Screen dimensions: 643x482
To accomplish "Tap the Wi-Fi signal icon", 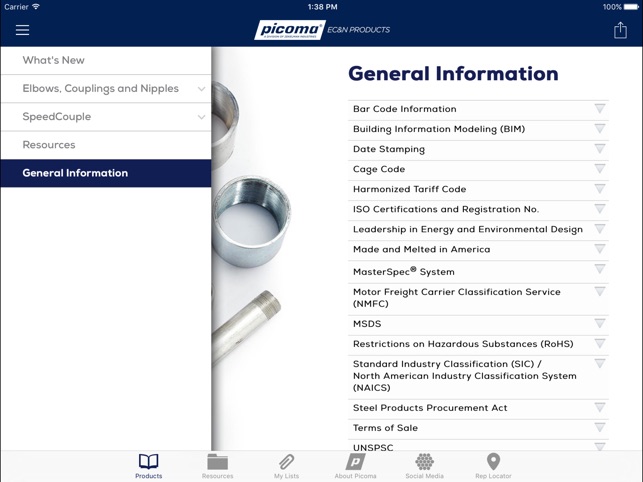I will pyautogui.click(x=36, y=7).
